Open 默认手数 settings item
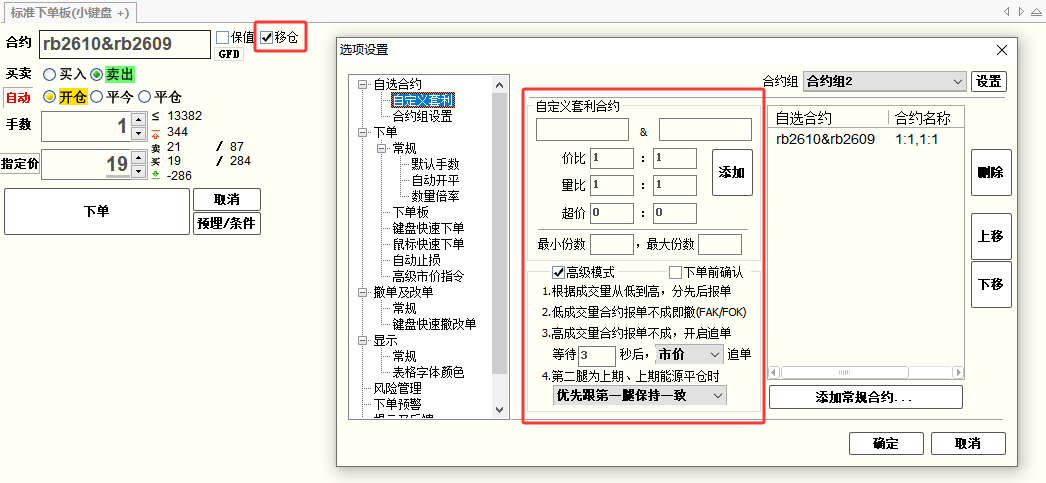The height and width of the screenshot is (483, 1046). pyautogui.click(x=435, y=164)
